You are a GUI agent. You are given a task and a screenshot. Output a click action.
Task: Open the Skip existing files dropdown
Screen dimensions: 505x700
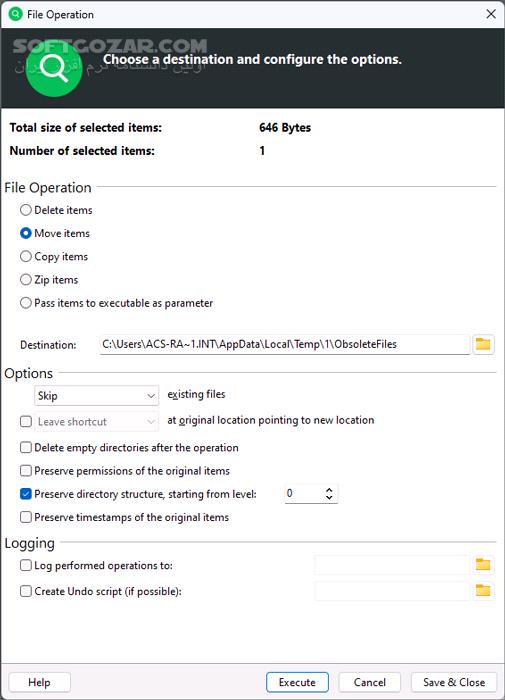pyautogui.click(x=96, y=396)
